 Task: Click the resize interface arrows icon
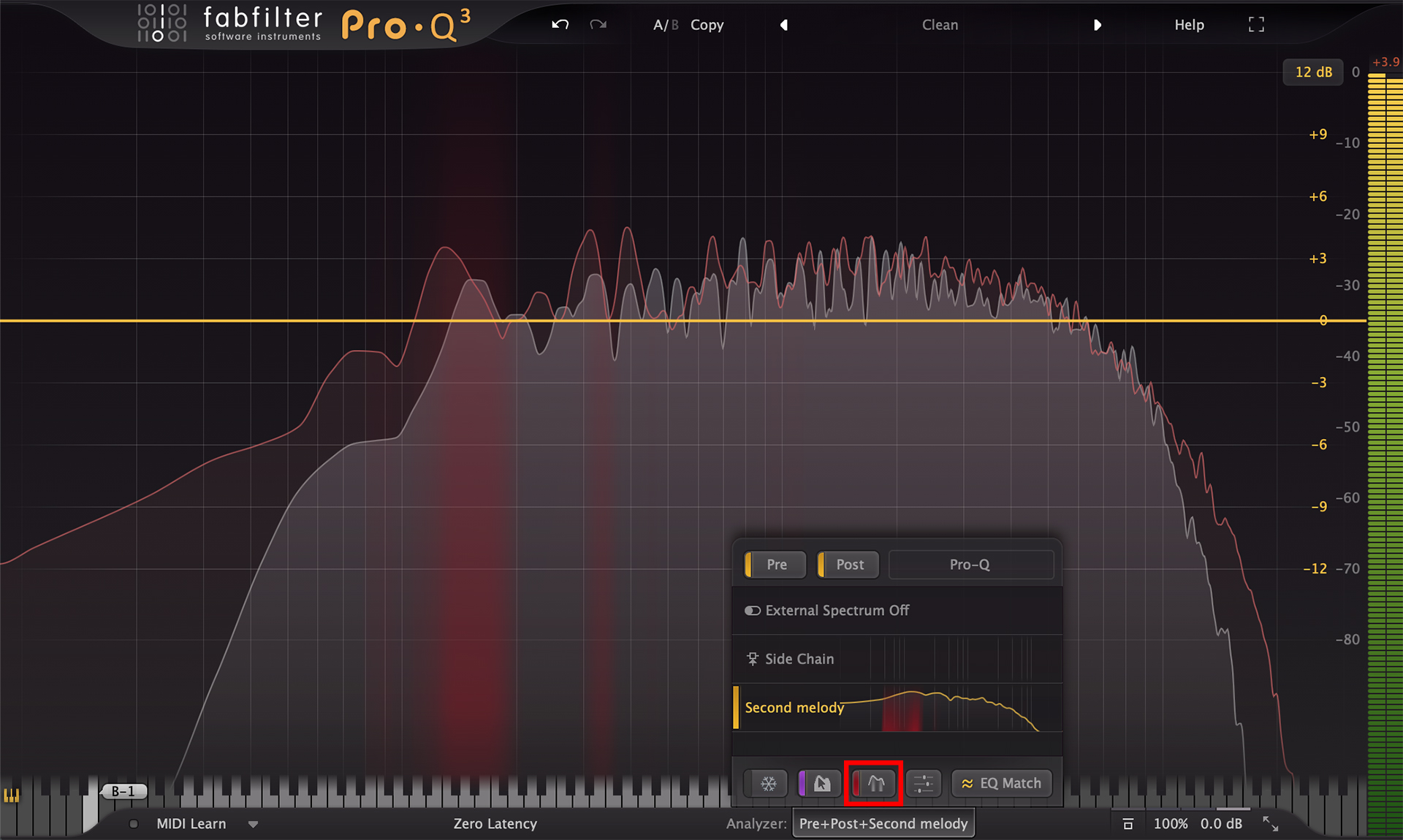click(x=1271, y=824)
